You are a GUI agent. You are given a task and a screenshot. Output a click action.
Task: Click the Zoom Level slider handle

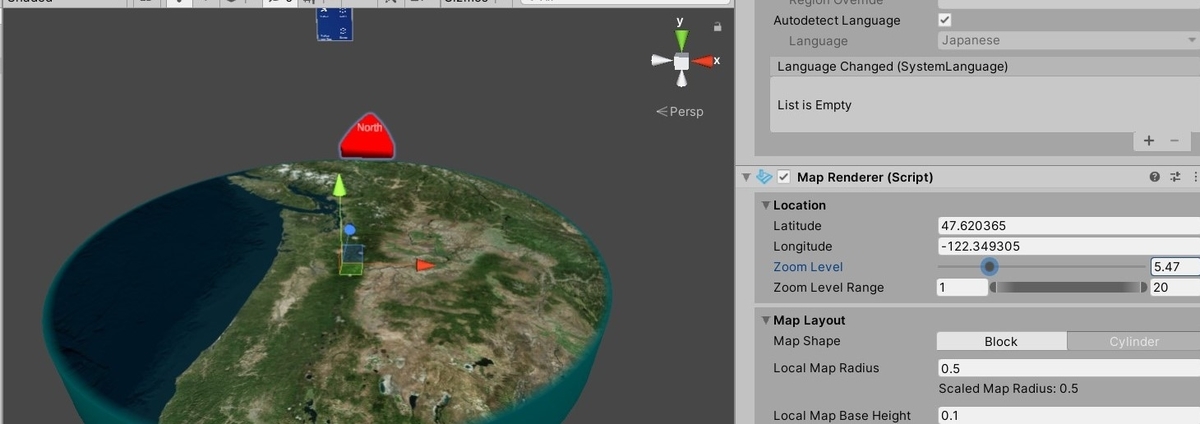pos(989,266)
